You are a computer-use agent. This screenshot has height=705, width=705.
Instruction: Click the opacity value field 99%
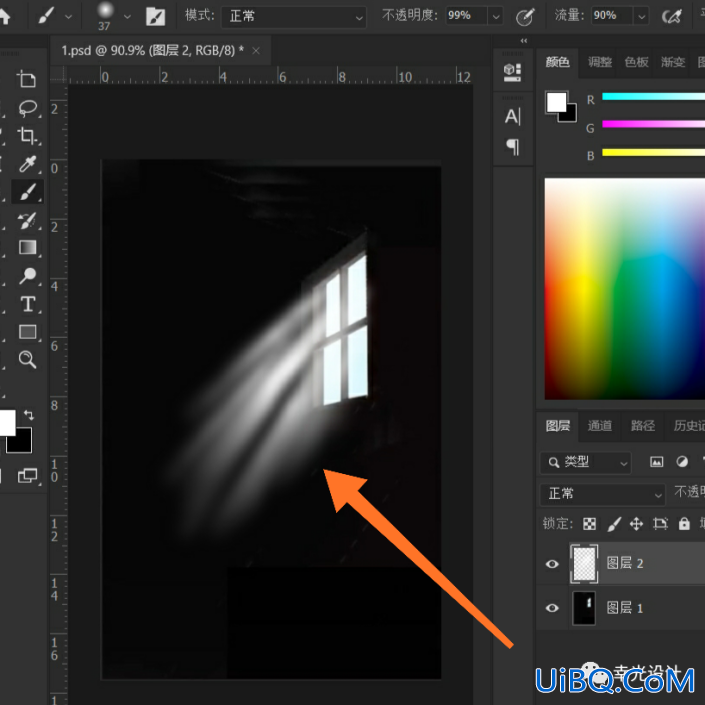tap(466, 16)
